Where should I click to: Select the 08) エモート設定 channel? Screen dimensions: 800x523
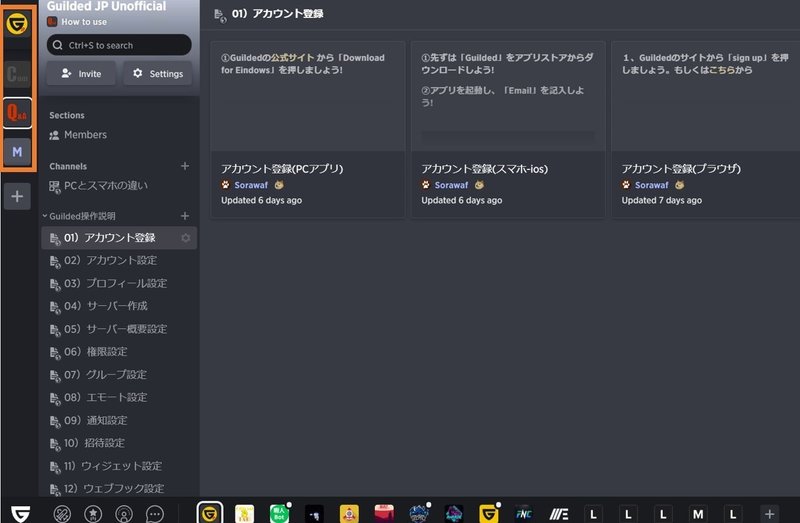click(x=119, y=397)
